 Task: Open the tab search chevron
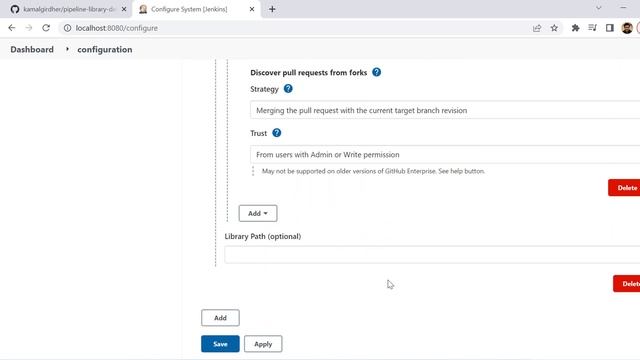pos(598,8)
